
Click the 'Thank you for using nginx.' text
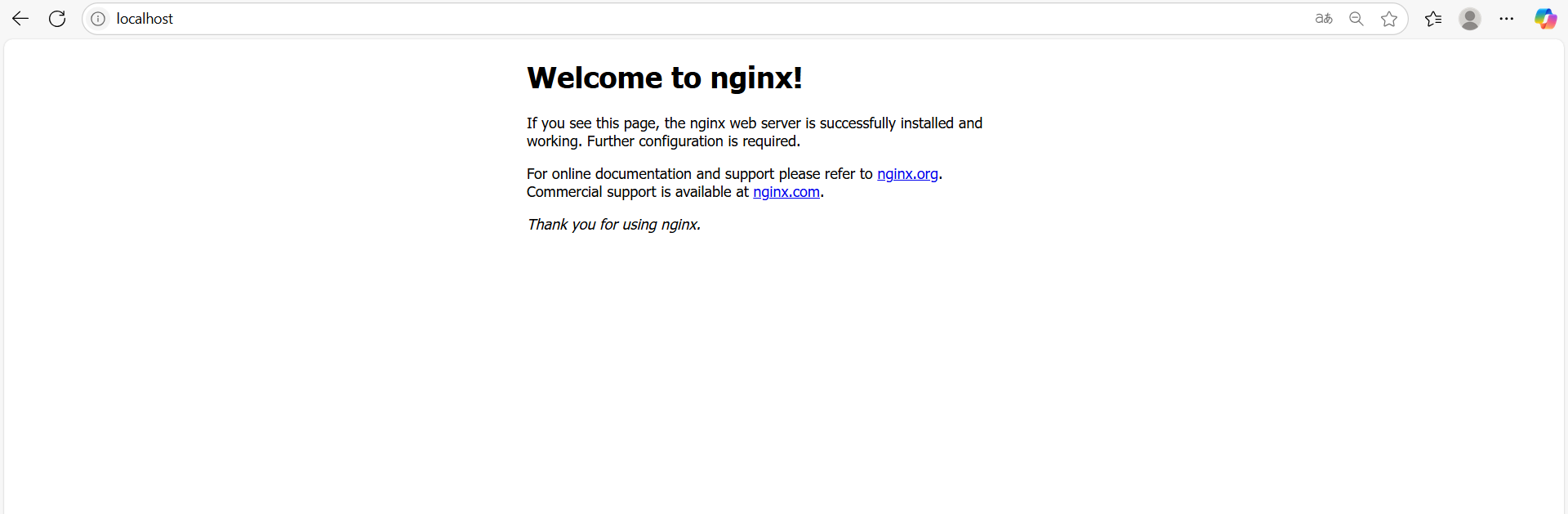[614, 225]
